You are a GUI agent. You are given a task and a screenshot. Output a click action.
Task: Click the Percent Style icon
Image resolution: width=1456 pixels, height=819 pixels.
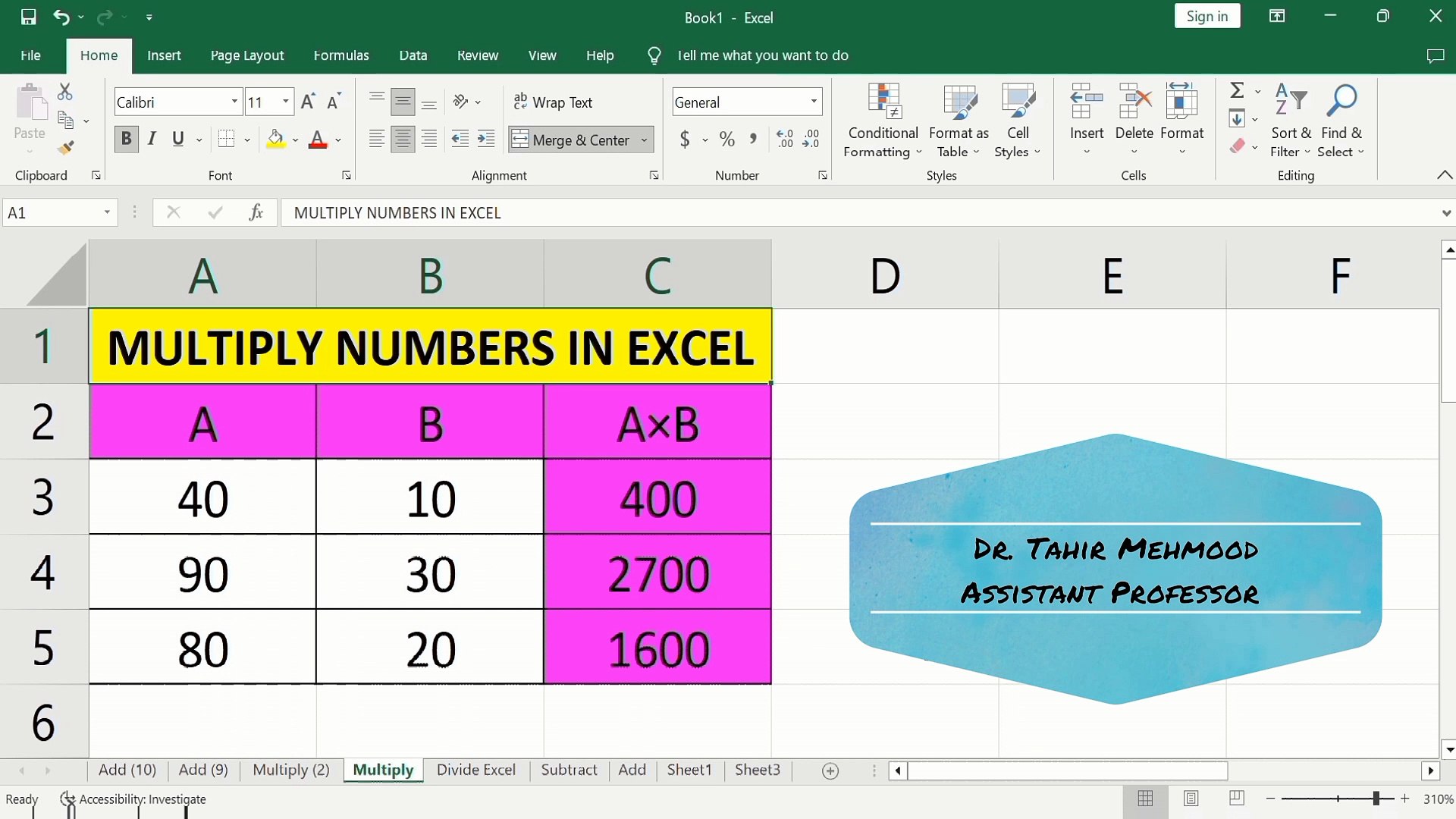coord(727,140)
